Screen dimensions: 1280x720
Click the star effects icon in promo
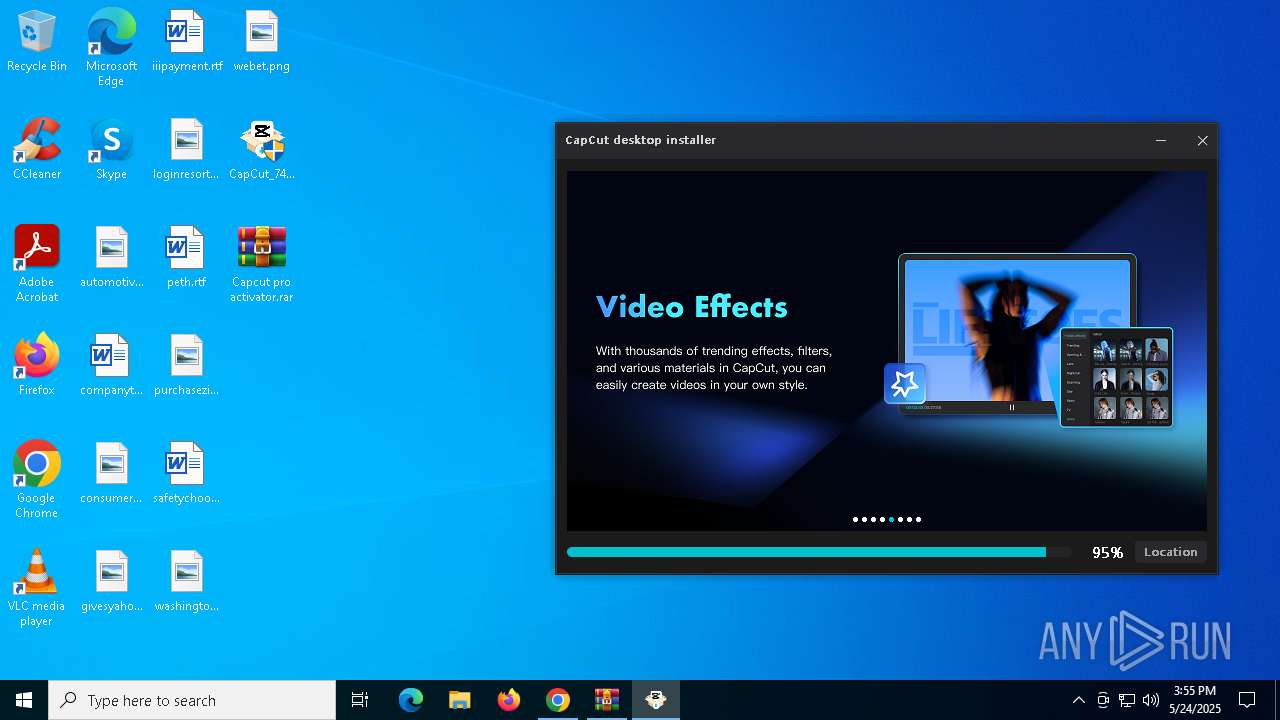click(x=905, y=383)
